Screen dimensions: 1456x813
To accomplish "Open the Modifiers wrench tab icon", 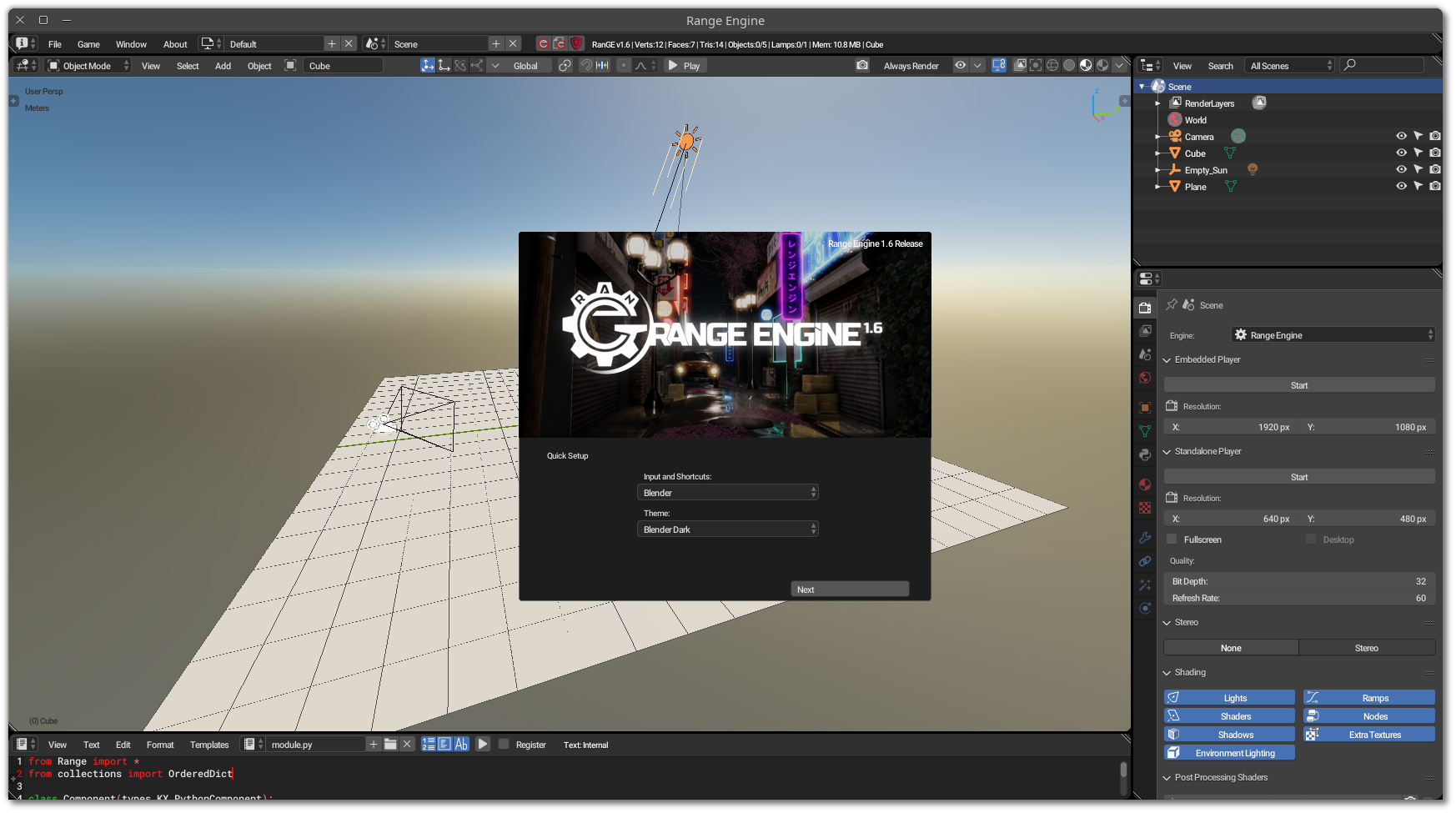I will pyautogui.click(x=1145, y=538).
